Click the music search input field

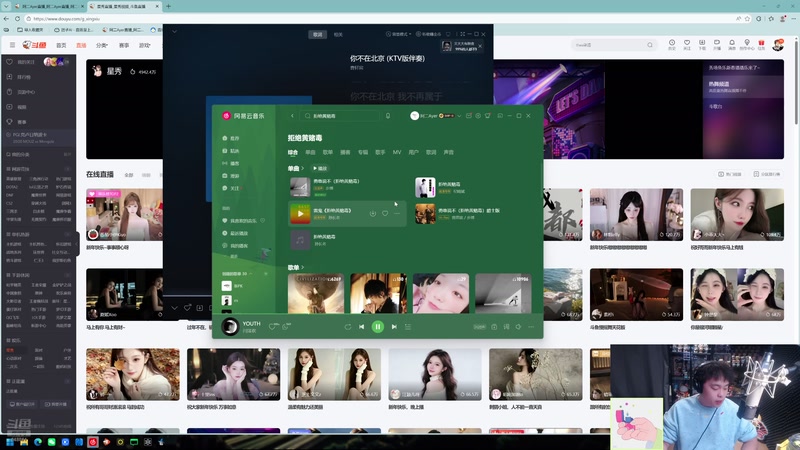[x=340, y=116]
